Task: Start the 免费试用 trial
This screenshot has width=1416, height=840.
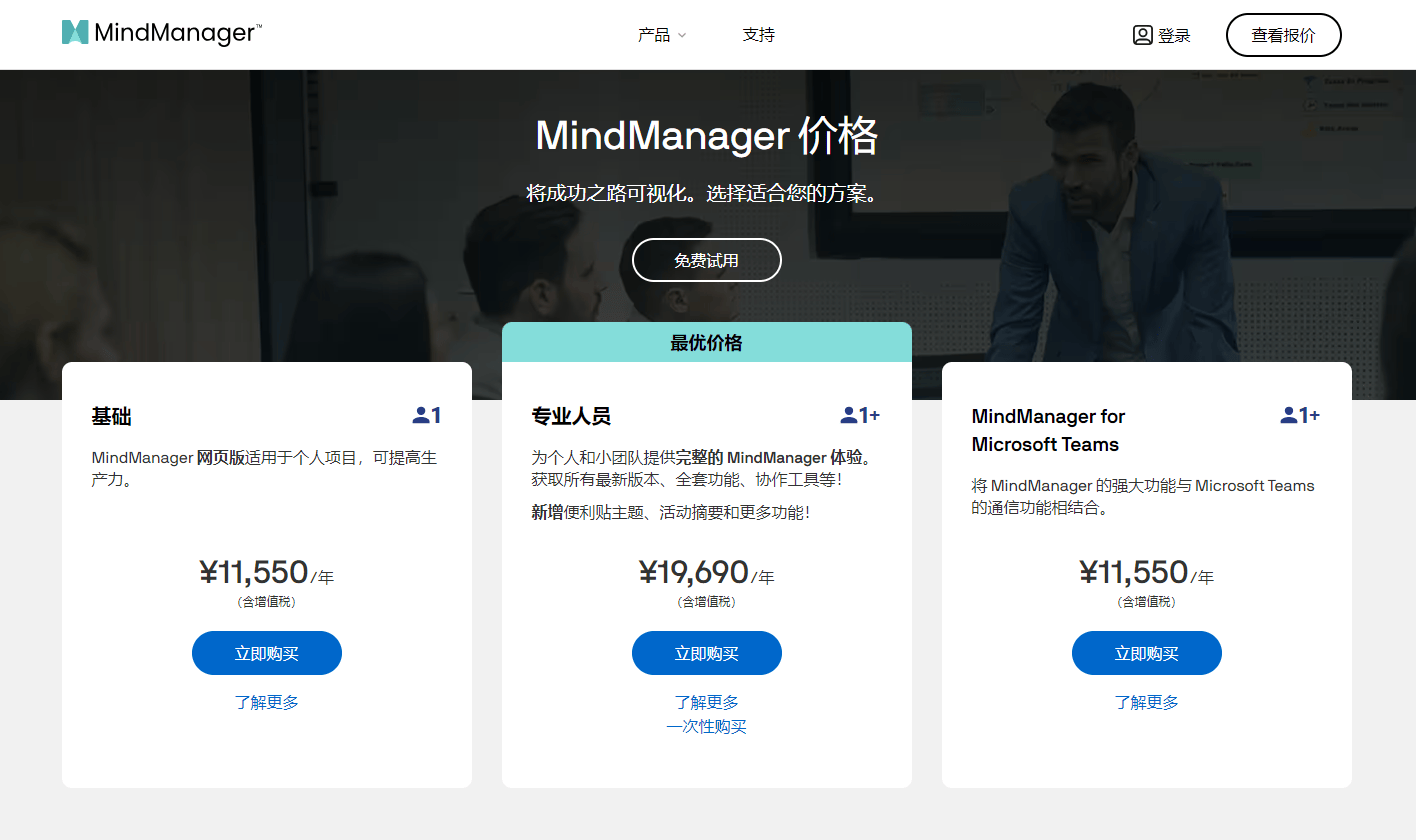Action: [x=706, y=260]
